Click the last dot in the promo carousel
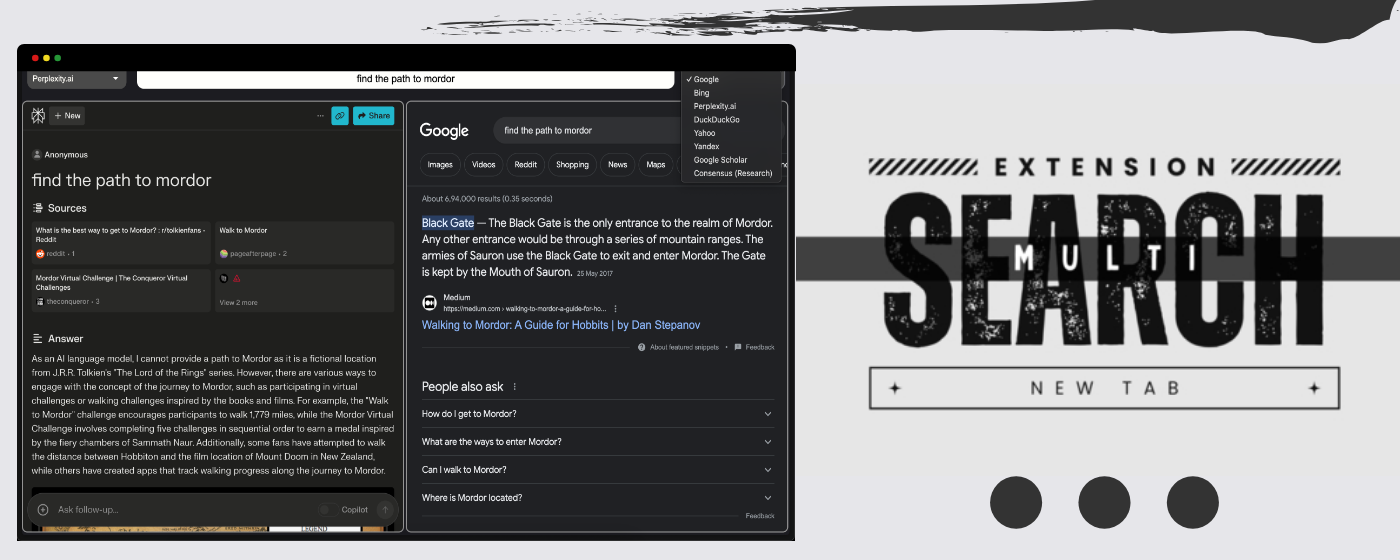Viewport: 1400px width, 560px height. coord(1192,503)
